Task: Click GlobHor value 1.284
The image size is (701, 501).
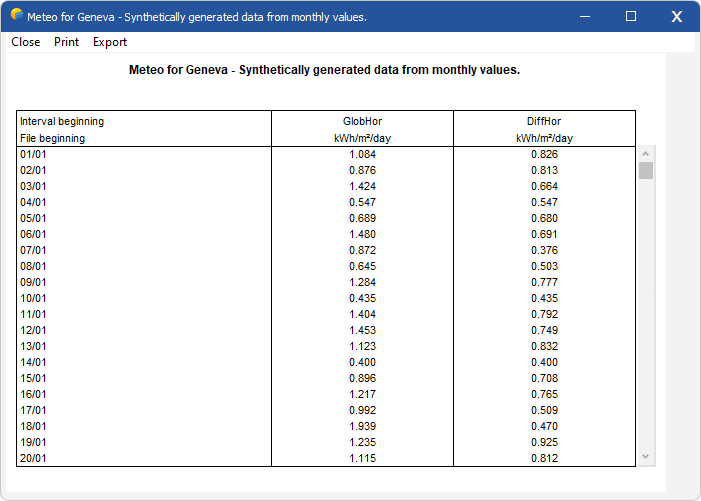Action: (362, 282)
